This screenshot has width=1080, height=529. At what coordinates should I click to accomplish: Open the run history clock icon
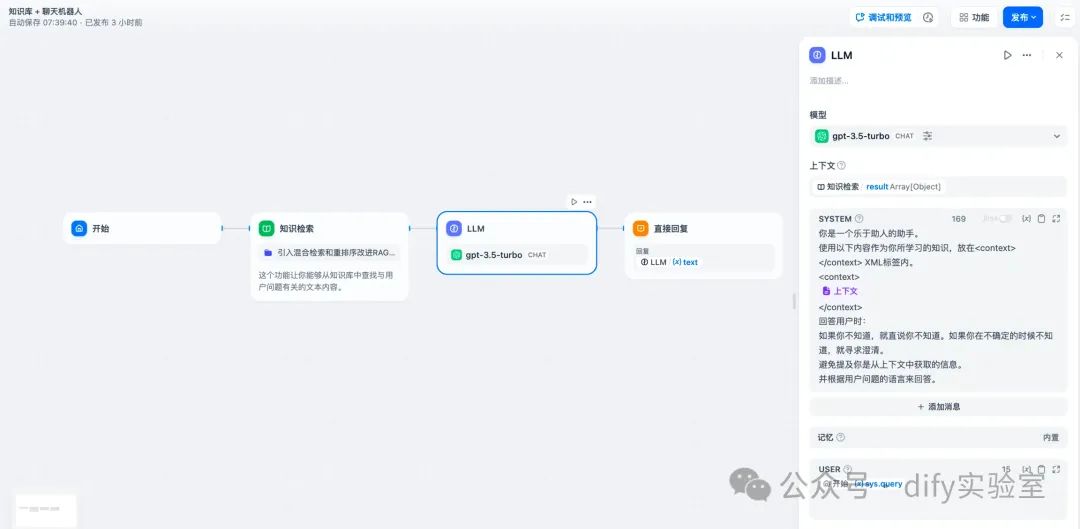point(928,18)
